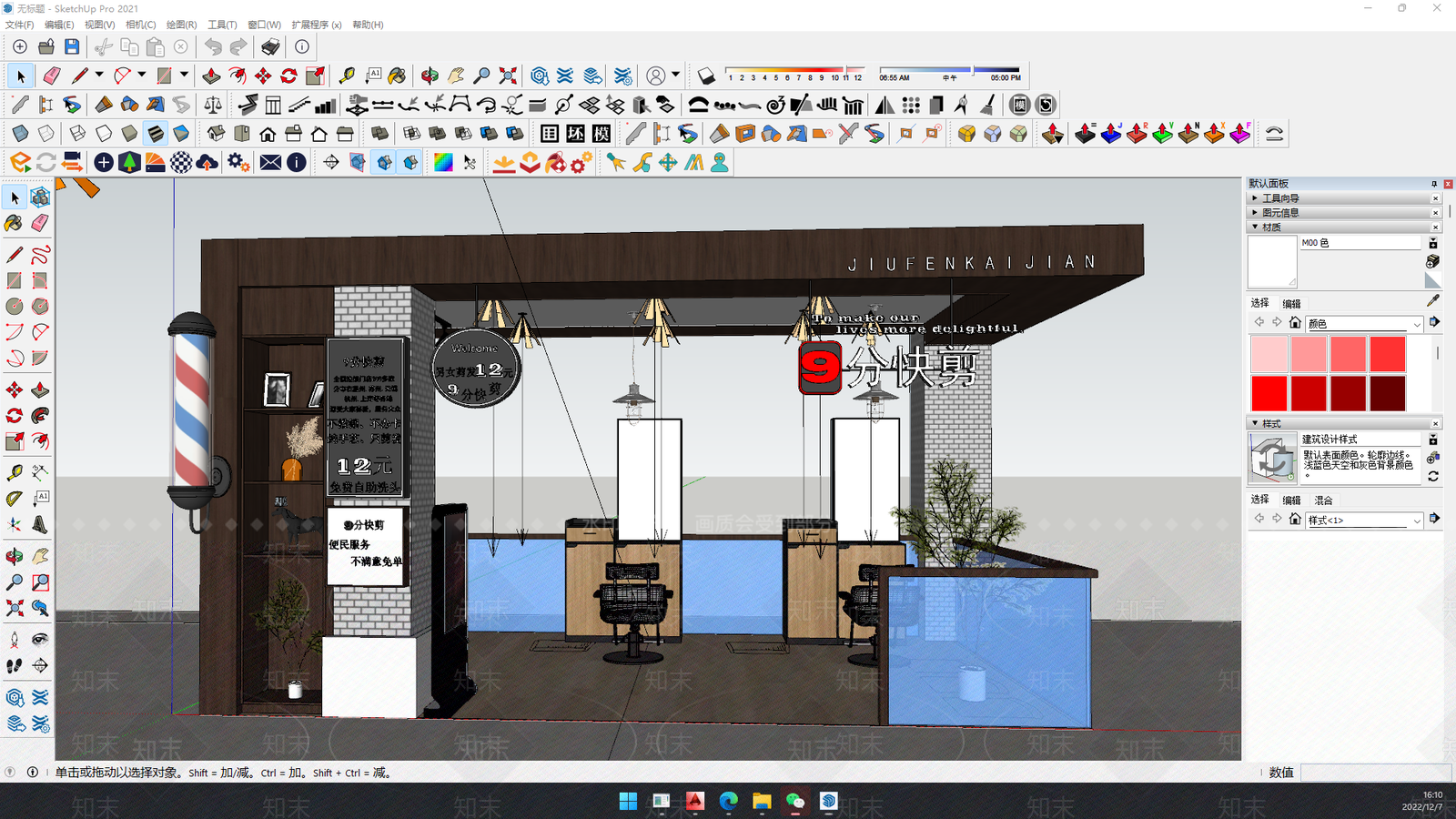Select the Tape Measure tool
Viewport: 1456px width, 819px height.
point(15,472)
